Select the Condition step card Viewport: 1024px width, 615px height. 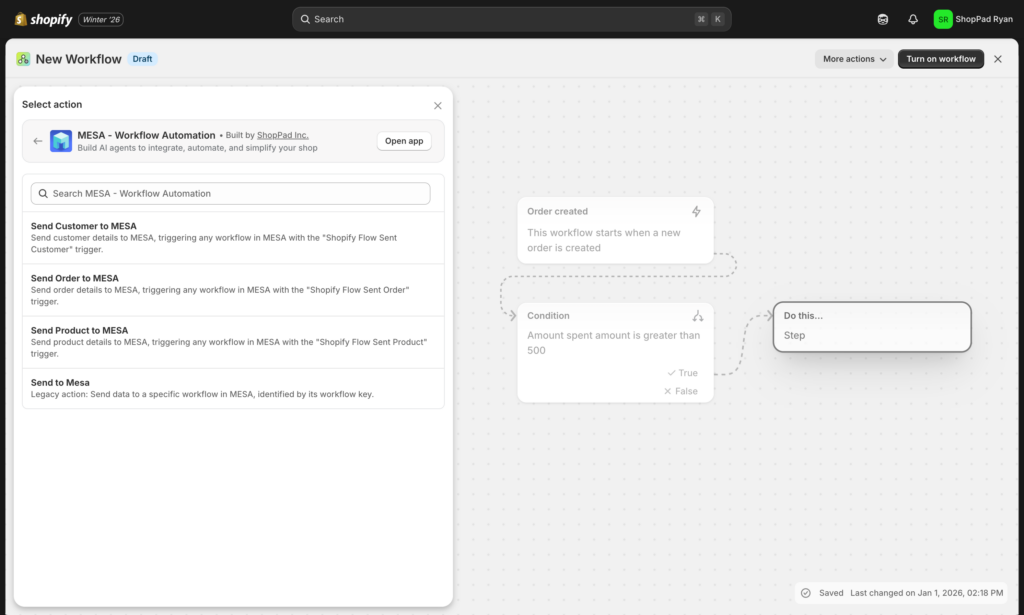coord(615,353)
